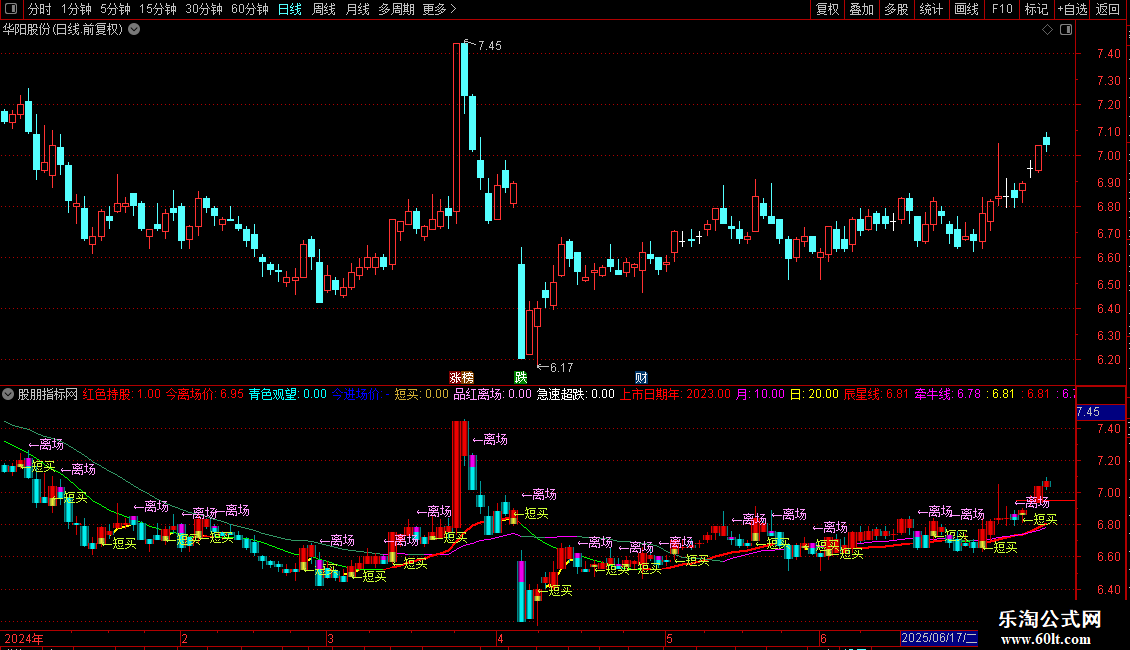Click the 涨榜 event marker
Image resolution: width=1130 pixels, height=650 pixels.
[x=462, y=378]
